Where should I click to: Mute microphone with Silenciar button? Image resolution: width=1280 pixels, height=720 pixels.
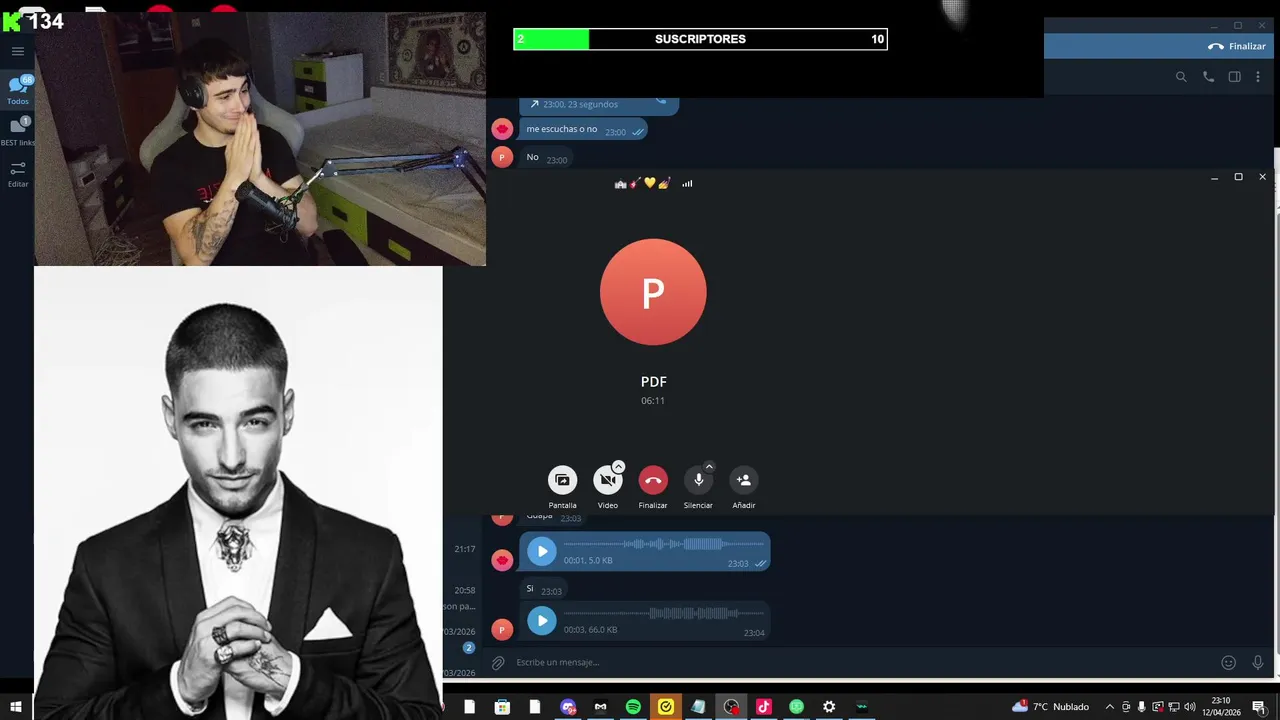(x=698, y=480)
